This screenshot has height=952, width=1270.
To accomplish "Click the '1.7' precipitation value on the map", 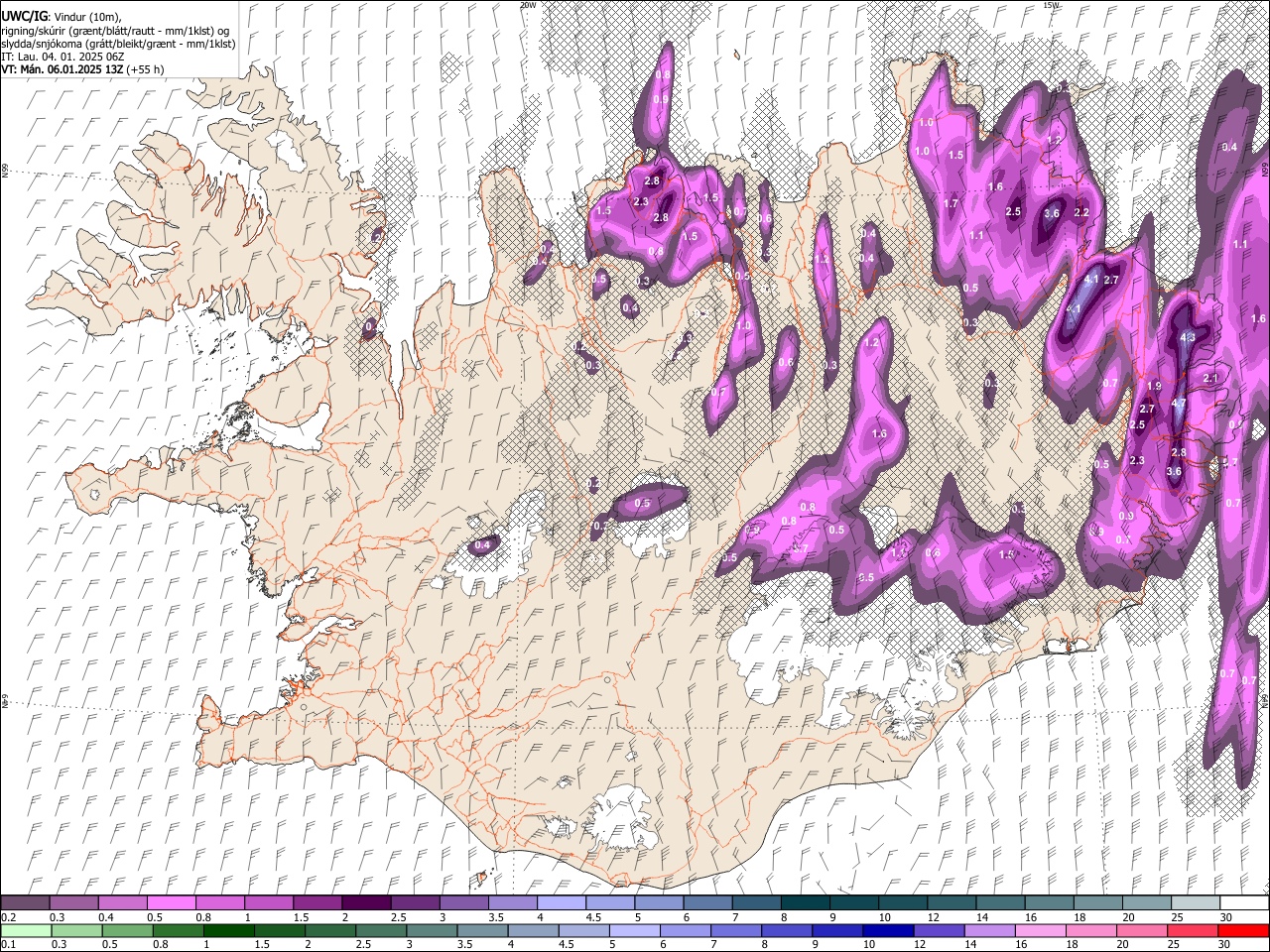I will tap(951, 203).
